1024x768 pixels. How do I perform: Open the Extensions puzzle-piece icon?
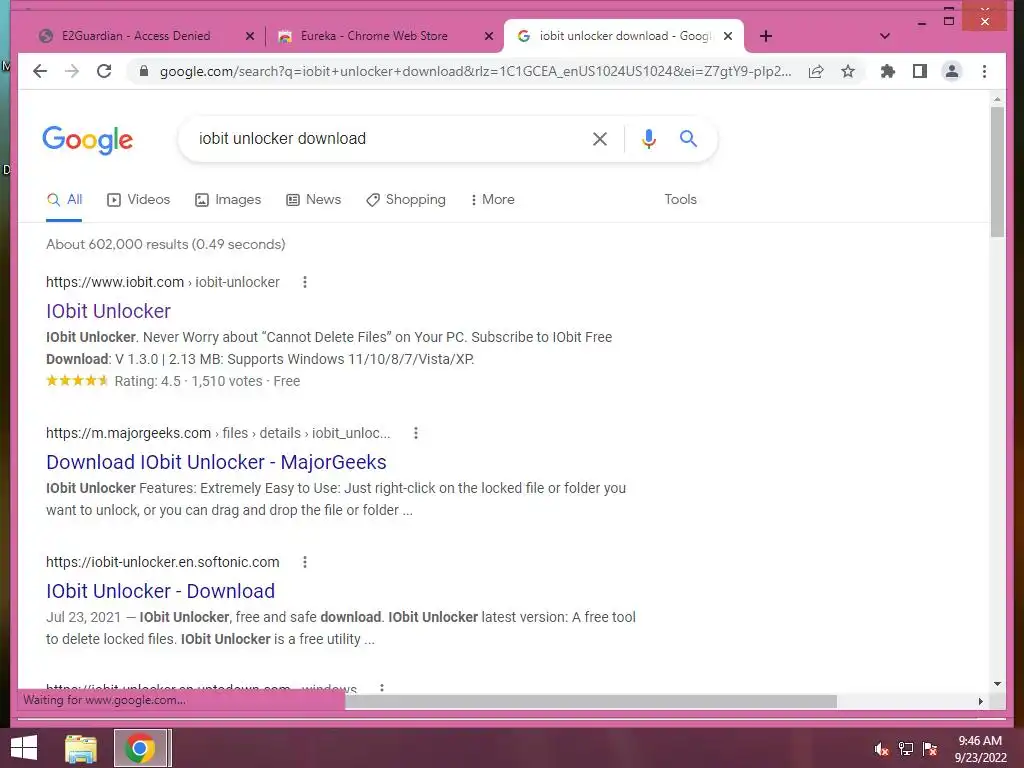click(888, 71)
